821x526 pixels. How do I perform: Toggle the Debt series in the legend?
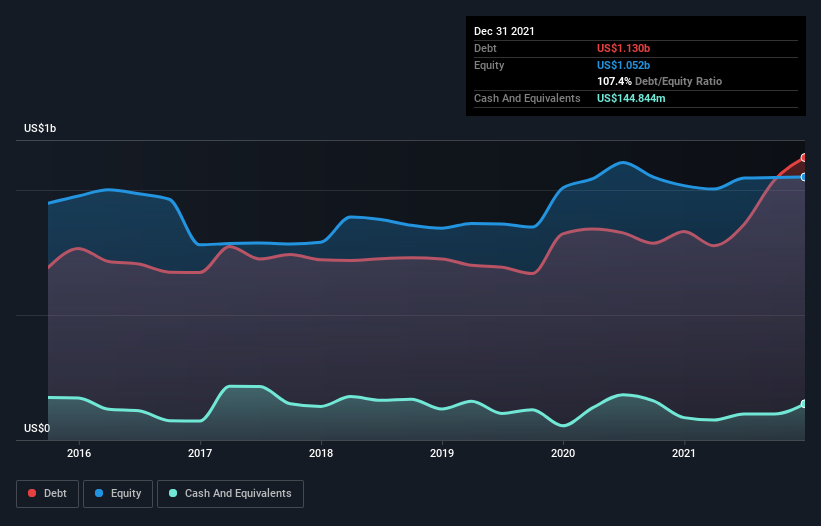click(47, 494)
